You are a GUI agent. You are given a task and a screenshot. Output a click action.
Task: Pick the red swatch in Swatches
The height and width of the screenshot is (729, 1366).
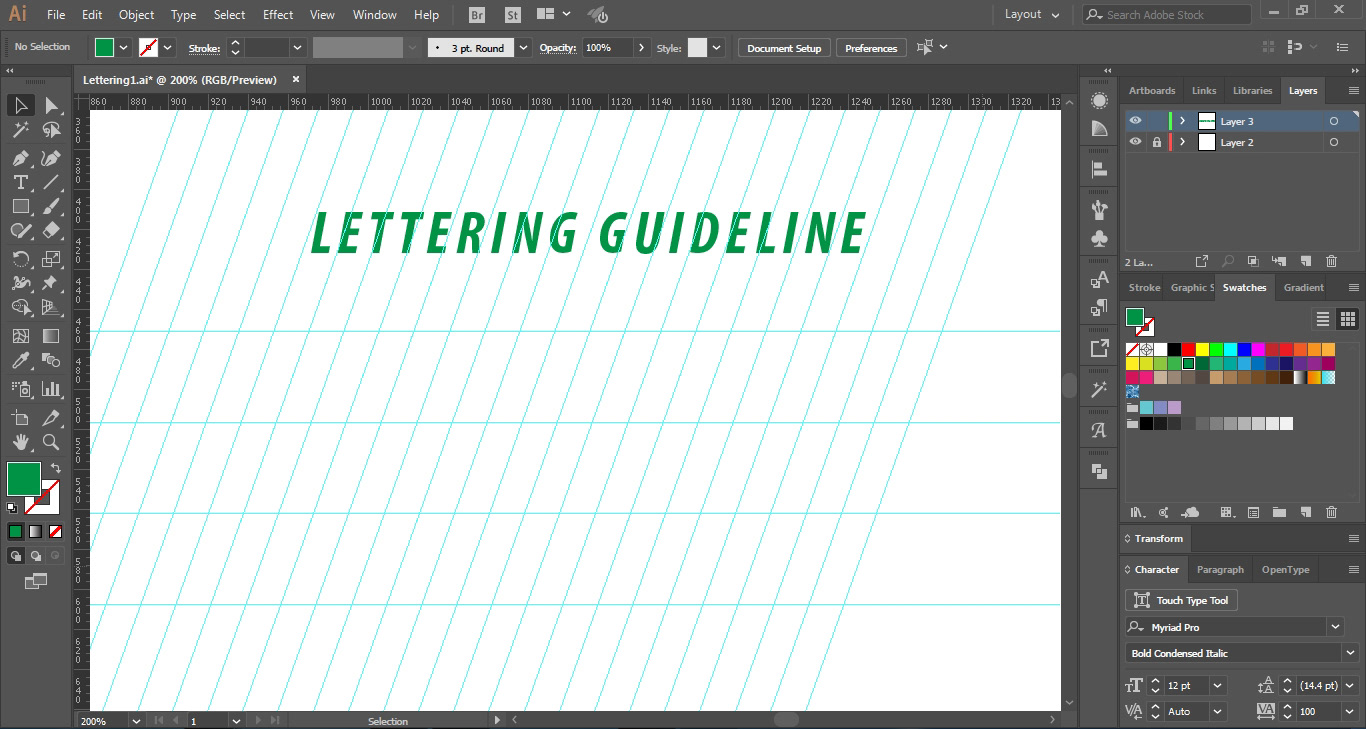[1188, 349]
